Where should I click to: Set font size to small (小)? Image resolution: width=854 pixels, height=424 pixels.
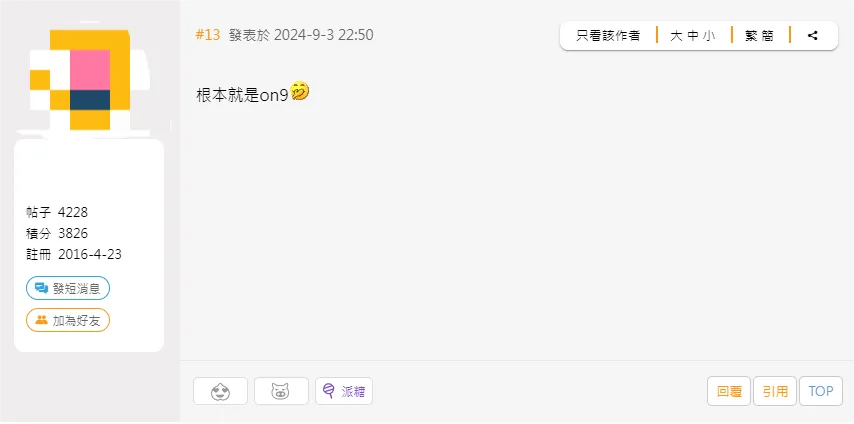(x=709, y=36)
